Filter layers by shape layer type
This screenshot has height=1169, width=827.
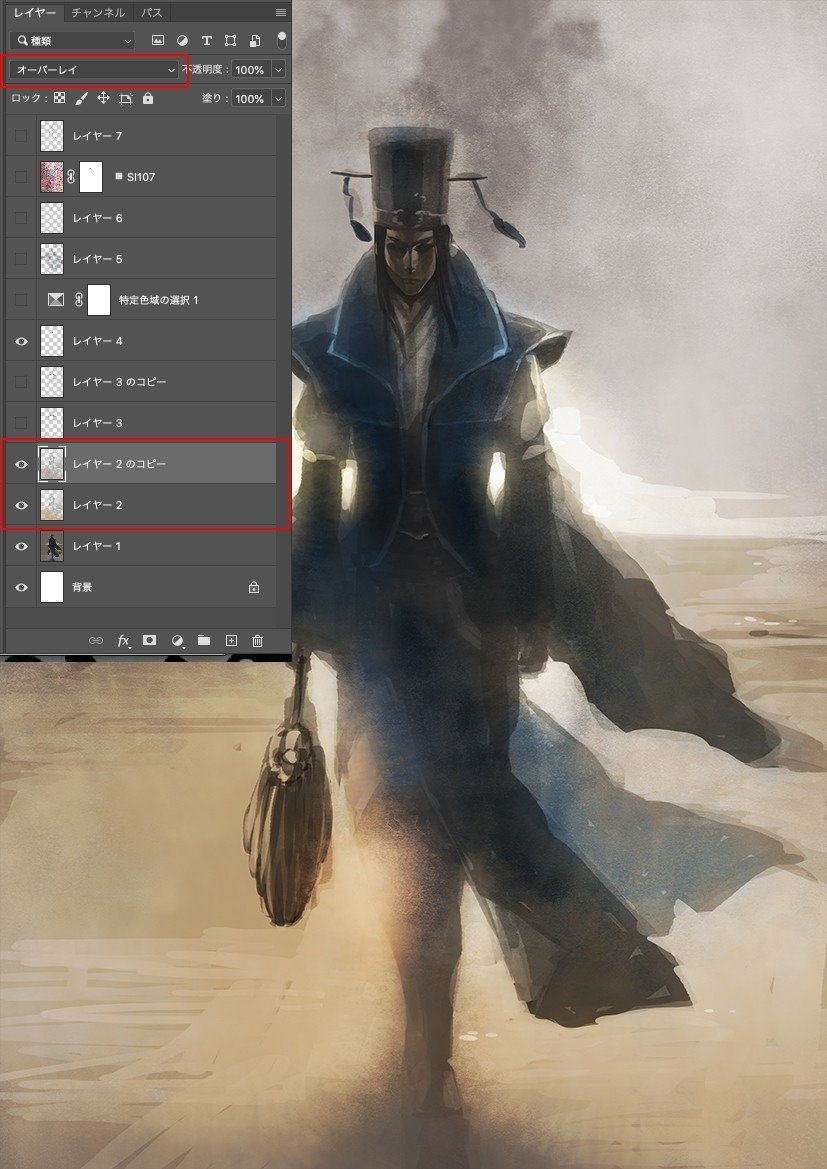point(230,40)
